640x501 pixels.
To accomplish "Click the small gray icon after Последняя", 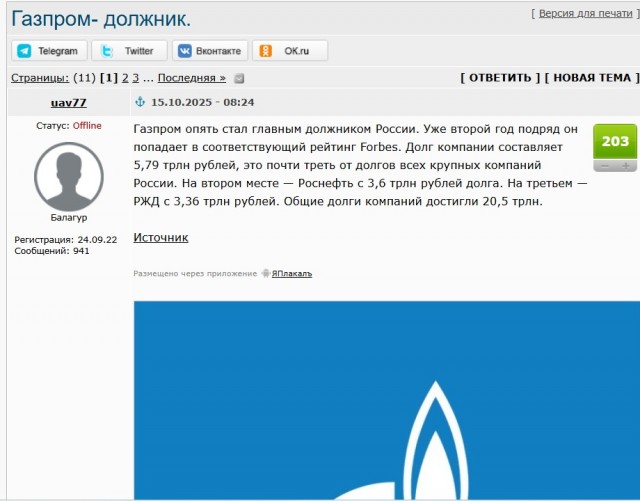I will (x=239, y=78).
